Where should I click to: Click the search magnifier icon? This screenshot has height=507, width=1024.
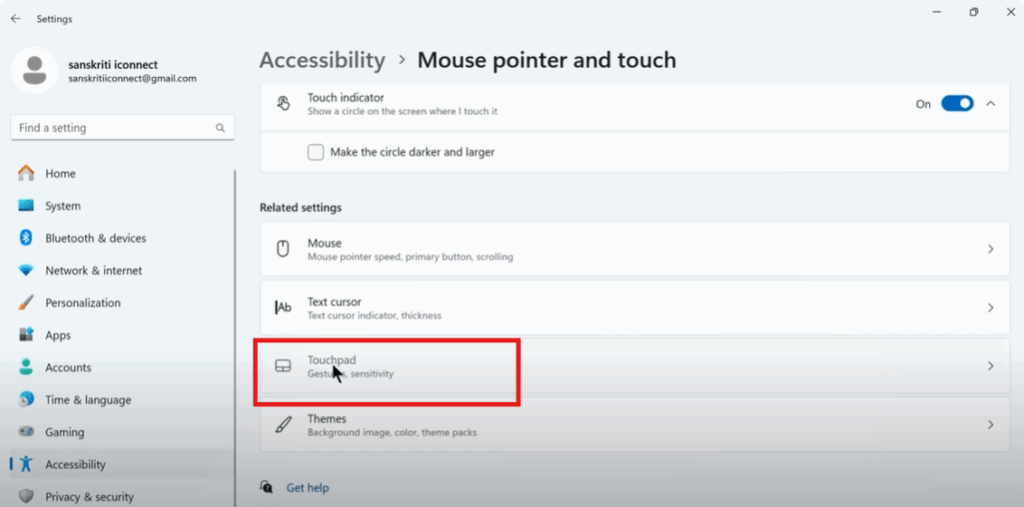220,128
